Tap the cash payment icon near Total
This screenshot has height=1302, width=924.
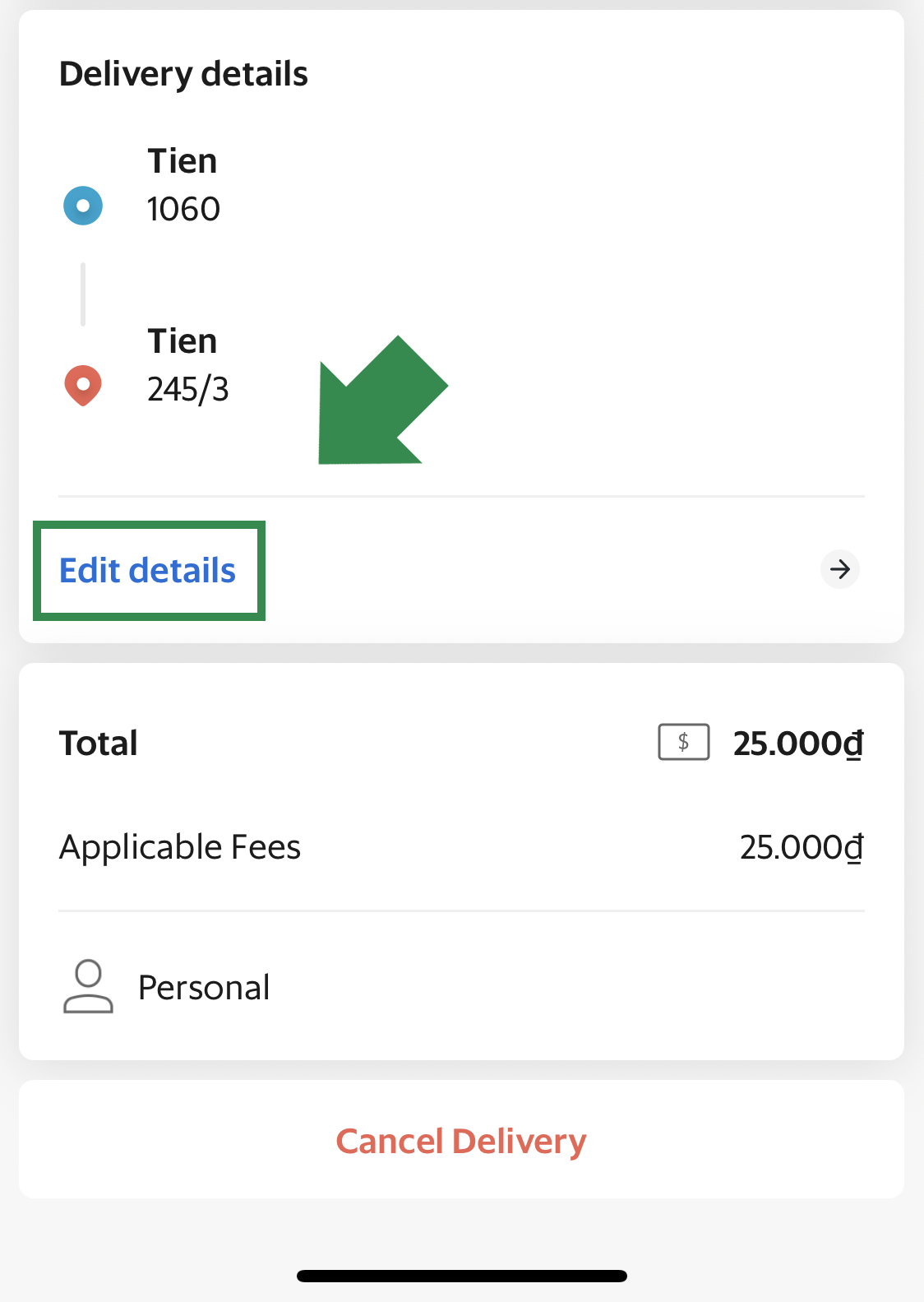(684, 742)
